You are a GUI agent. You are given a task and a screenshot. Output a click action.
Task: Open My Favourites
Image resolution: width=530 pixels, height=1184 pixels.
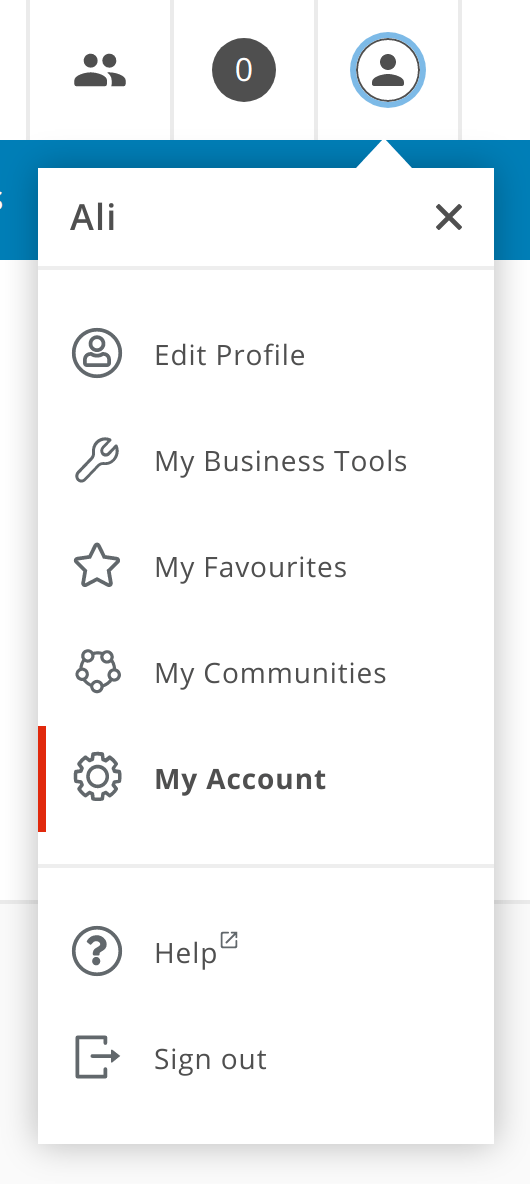click(x=266, y=566)
